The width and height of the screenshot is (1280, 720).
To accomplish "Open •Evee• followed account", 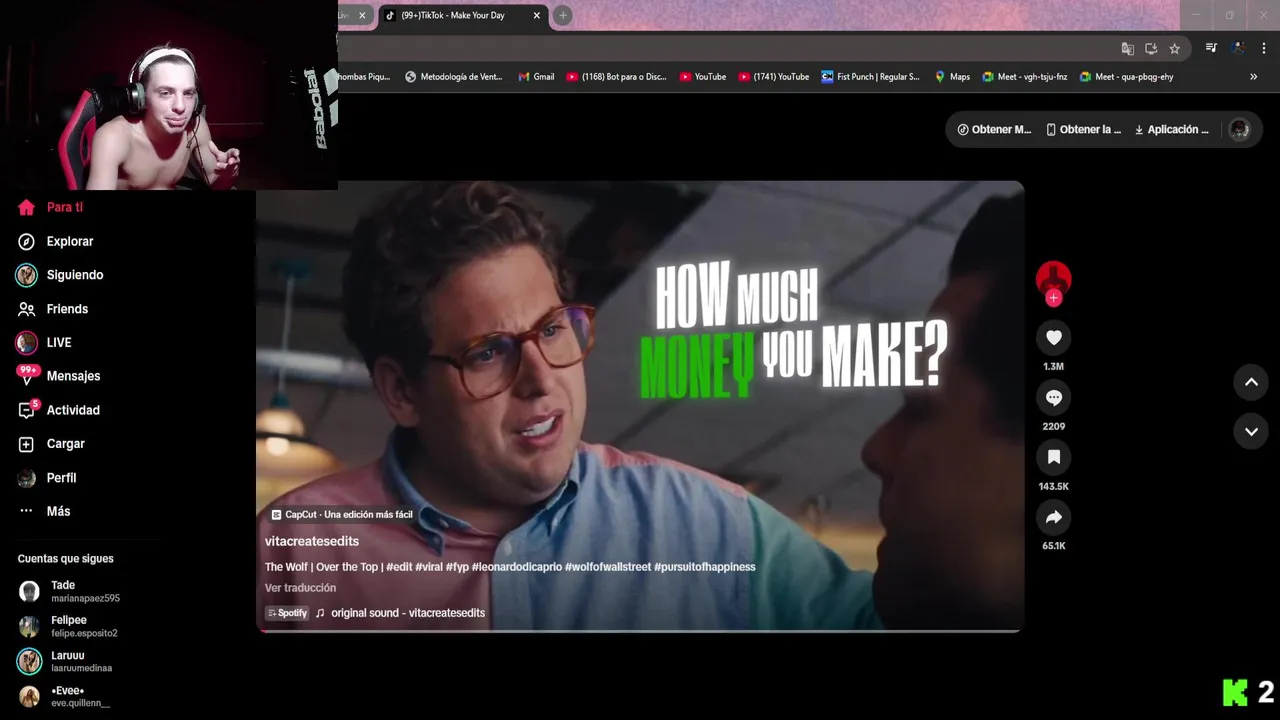I will [64, 696].
